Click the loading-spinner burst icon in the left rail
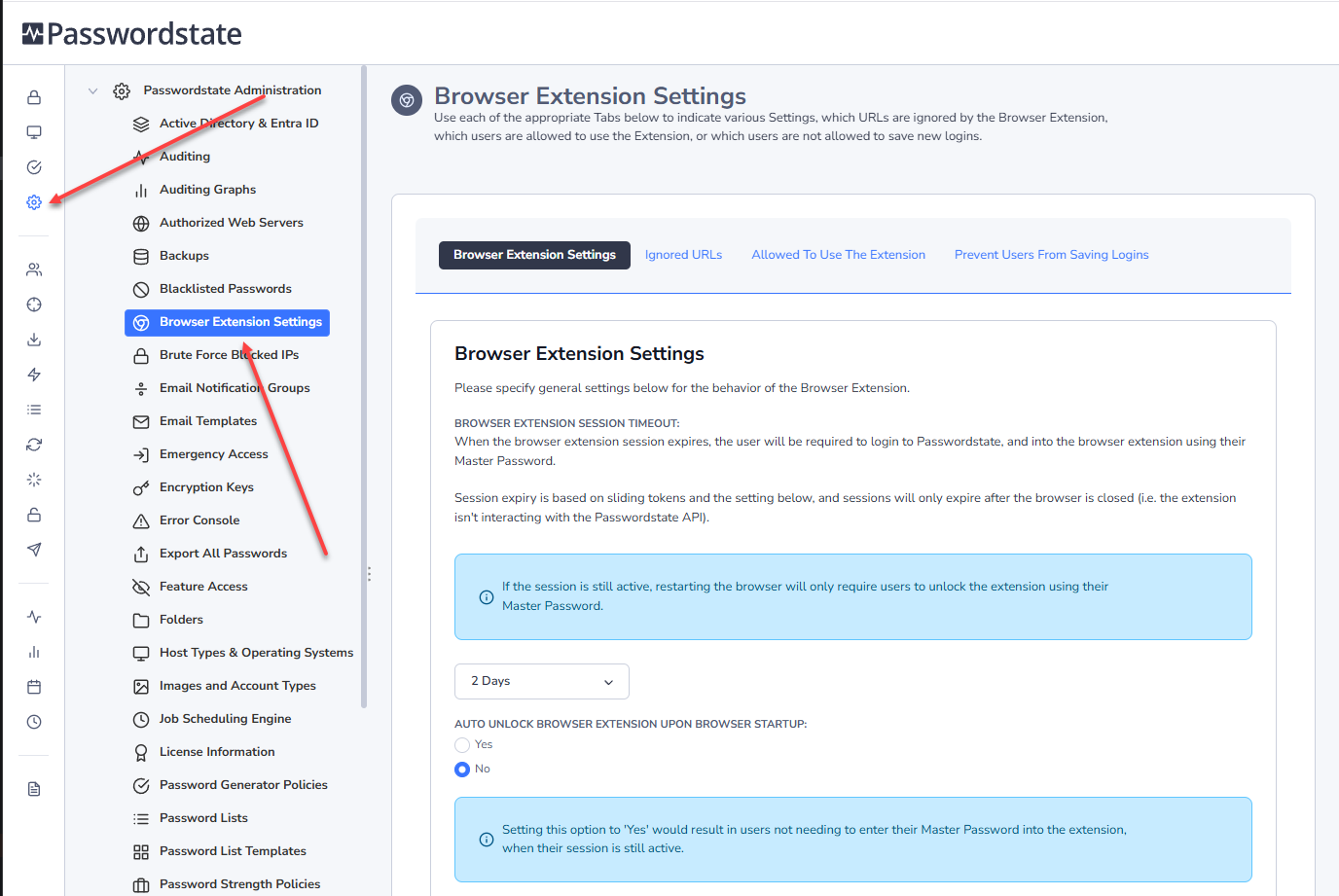Screen dimensions: 1339x896 34,480
